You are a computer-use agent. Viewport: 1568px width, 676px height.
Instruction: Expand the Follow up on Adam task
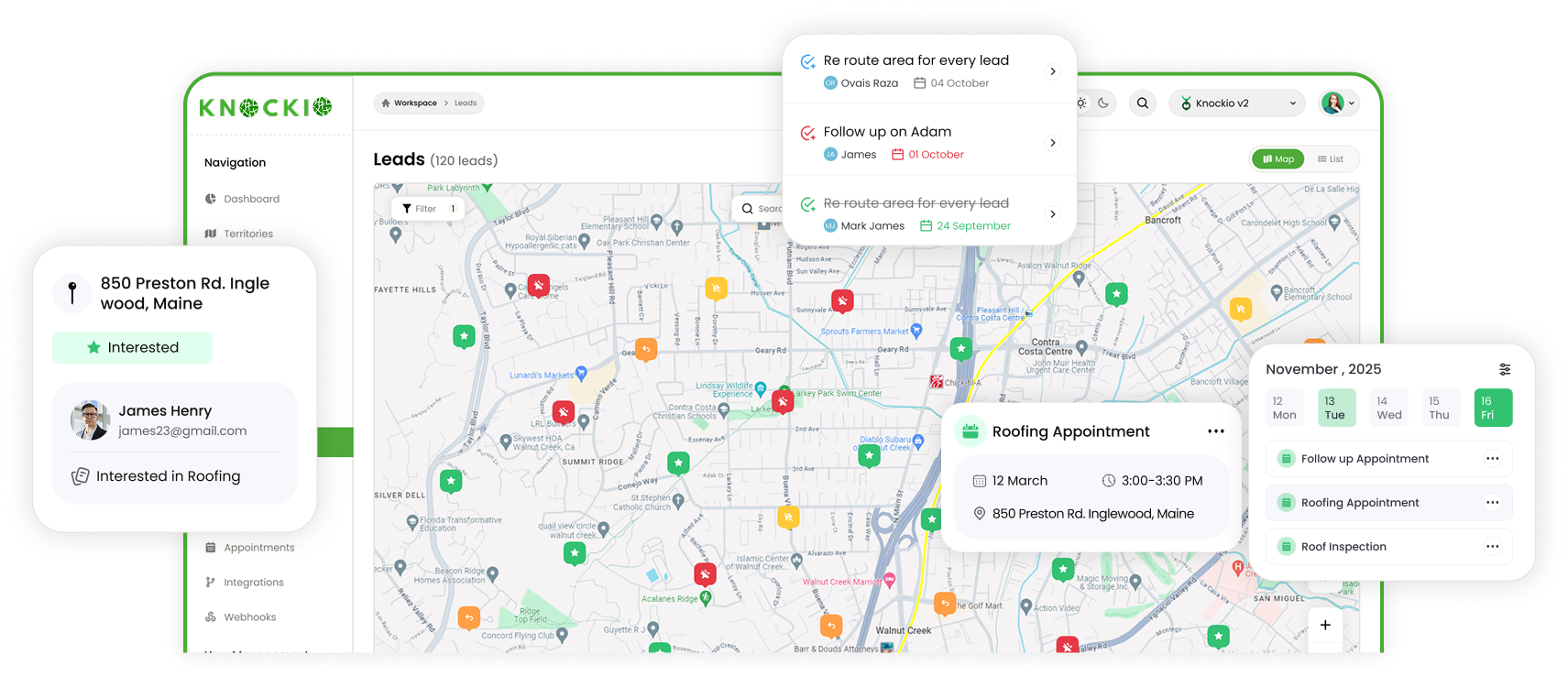1053,143
